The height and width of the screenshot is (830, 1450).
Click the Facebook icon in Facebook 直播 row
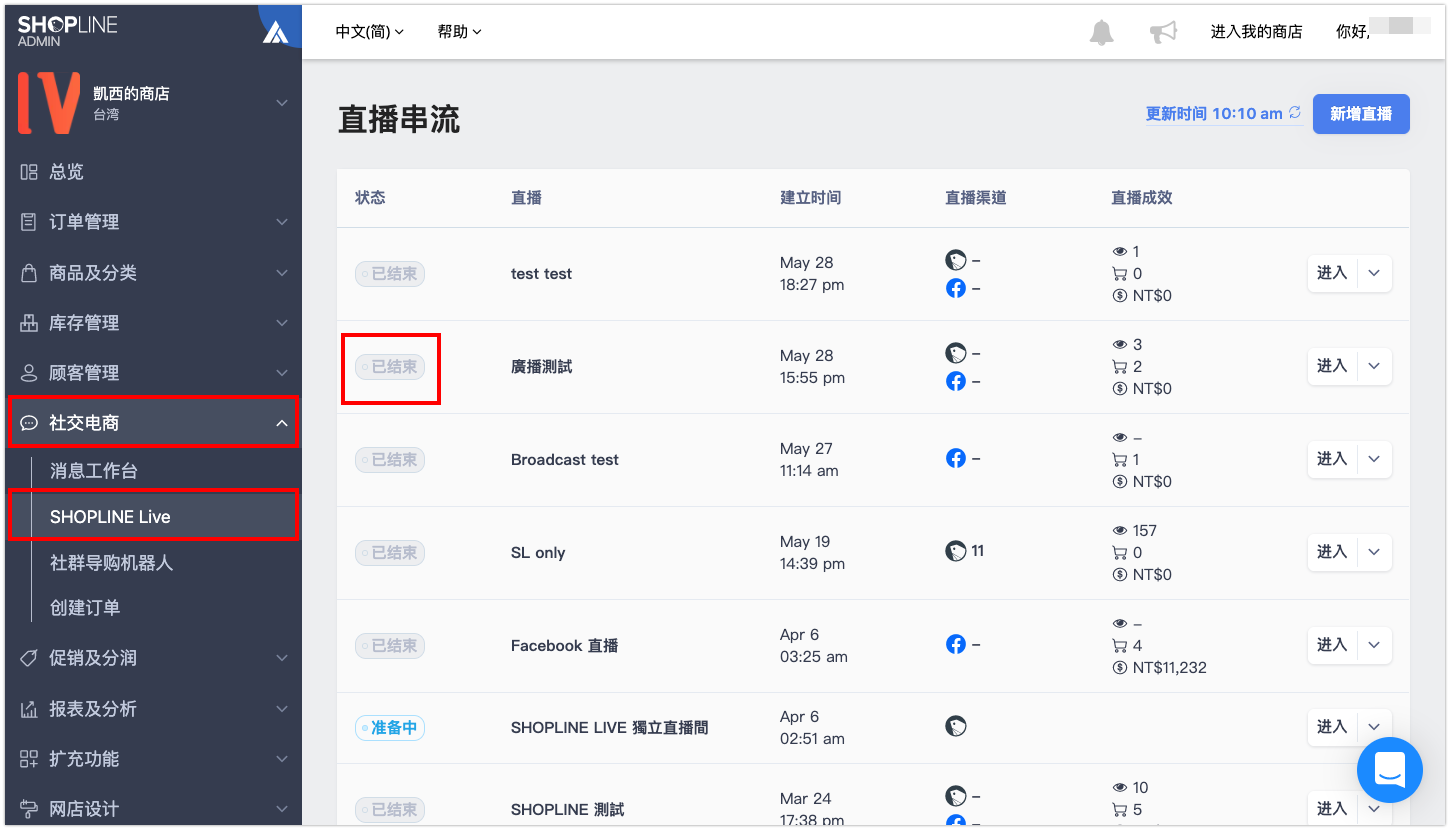tap(956, 644)
